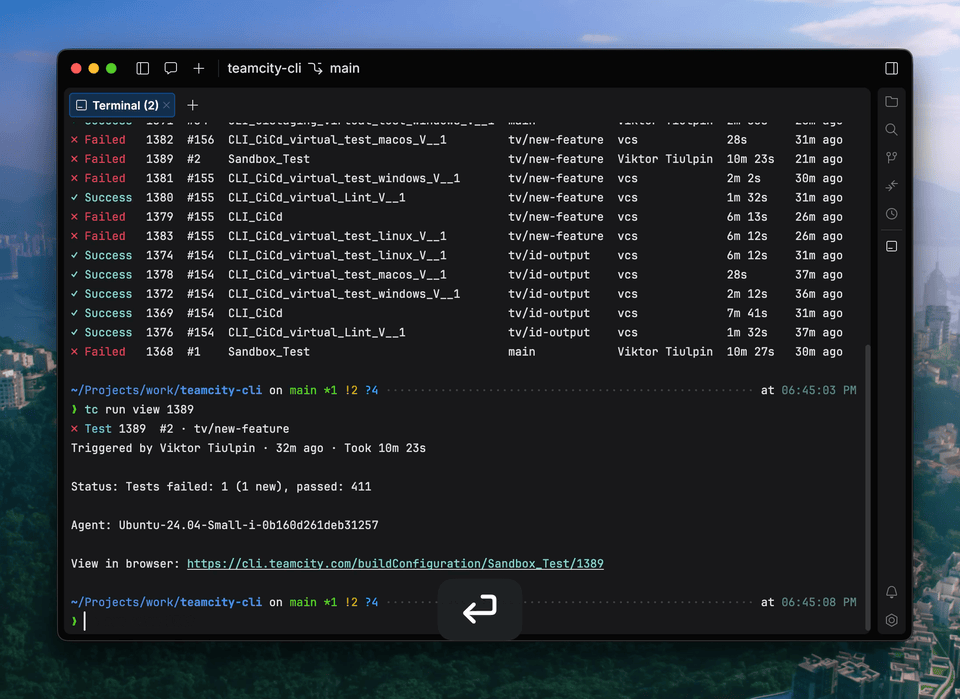This screenshot has height=699, width=960.
Task: Open the Notifications bell
Action: pyautogui.click(x=891, y=592)
